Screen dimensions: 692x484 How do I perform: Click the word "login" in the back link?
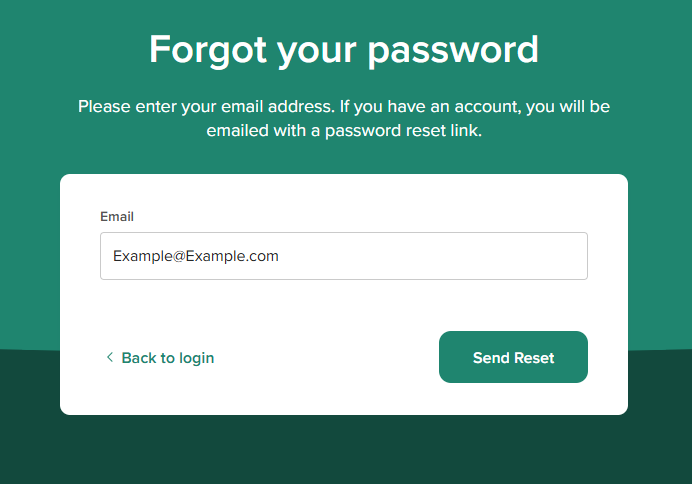click(x=195, y=358)
